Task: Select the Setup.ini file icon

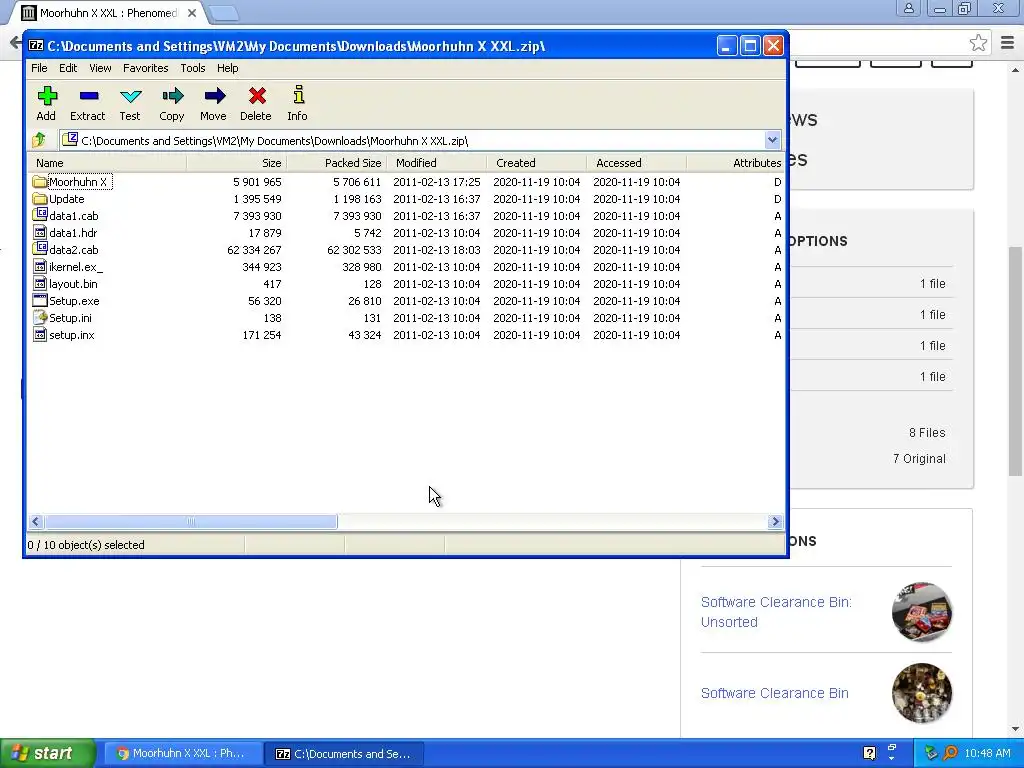Action: 39,317
